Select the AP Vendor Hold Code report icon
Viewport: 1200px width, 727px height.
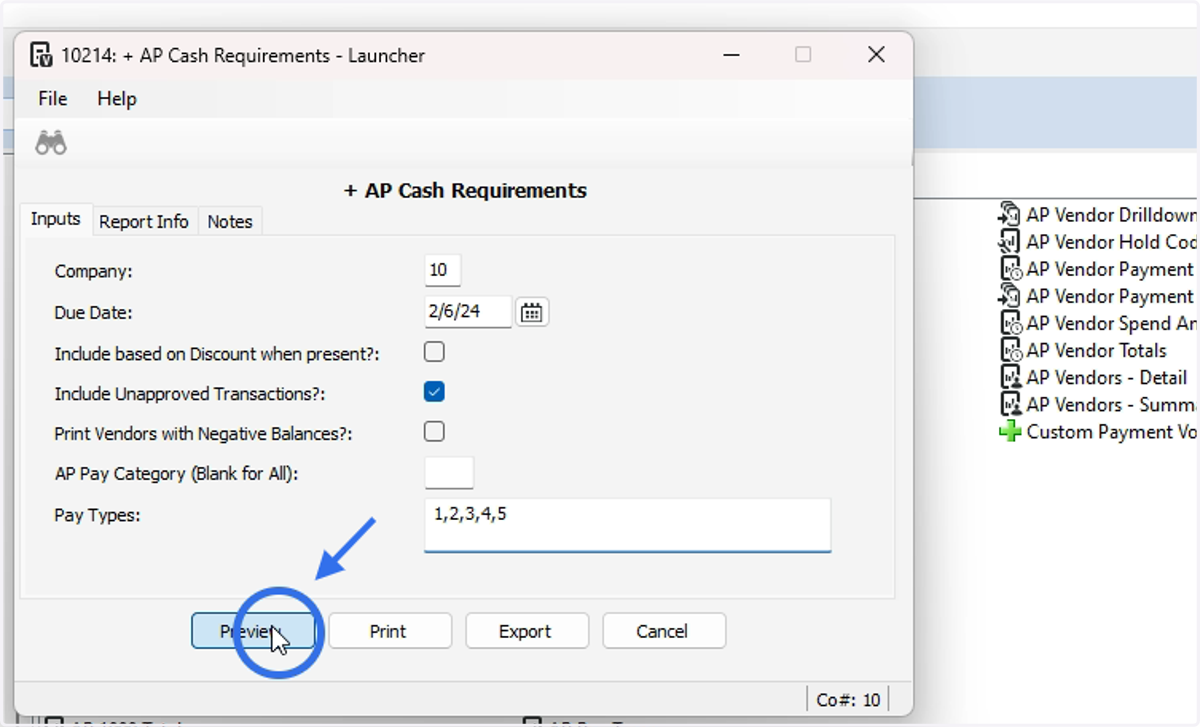(1009, 241)
